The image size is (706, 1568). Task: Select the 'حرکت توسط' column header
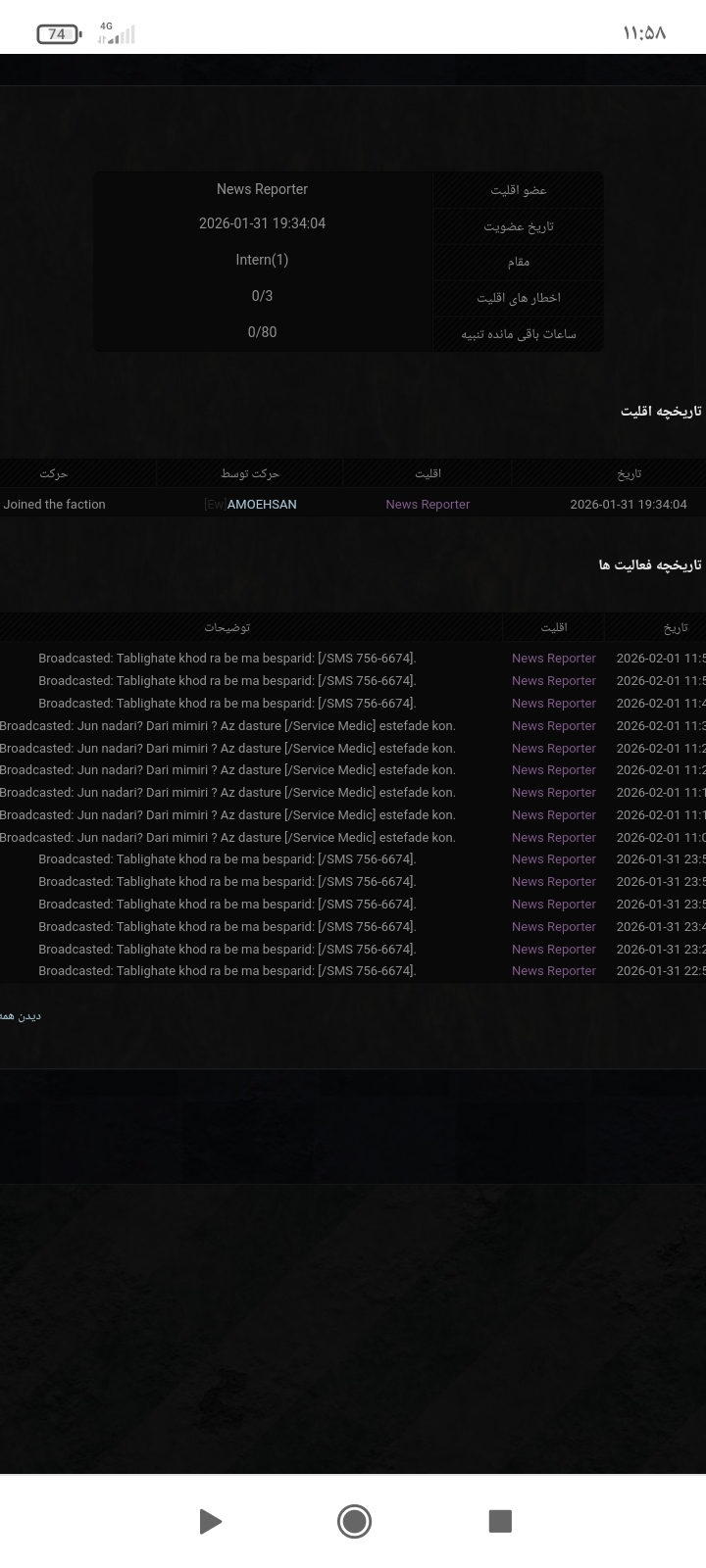tap(250, 474)
